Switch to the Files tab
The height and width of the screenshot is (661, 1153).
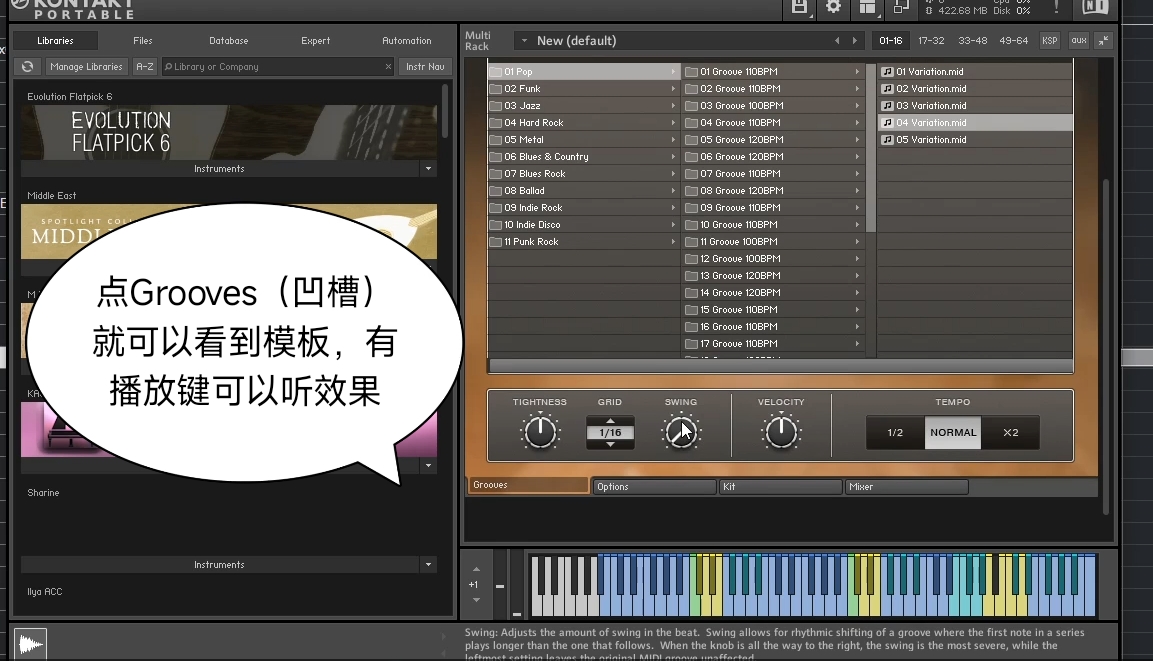click(x=143, y=40)
